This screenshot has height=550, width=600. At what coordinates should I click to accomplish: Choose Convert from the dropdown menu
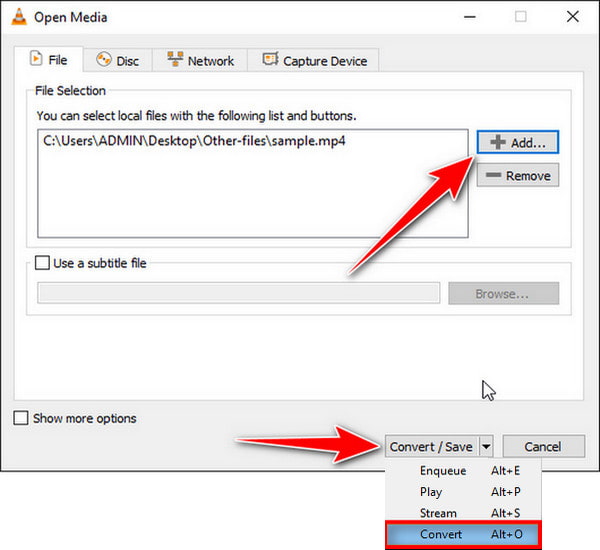[463, 534]
